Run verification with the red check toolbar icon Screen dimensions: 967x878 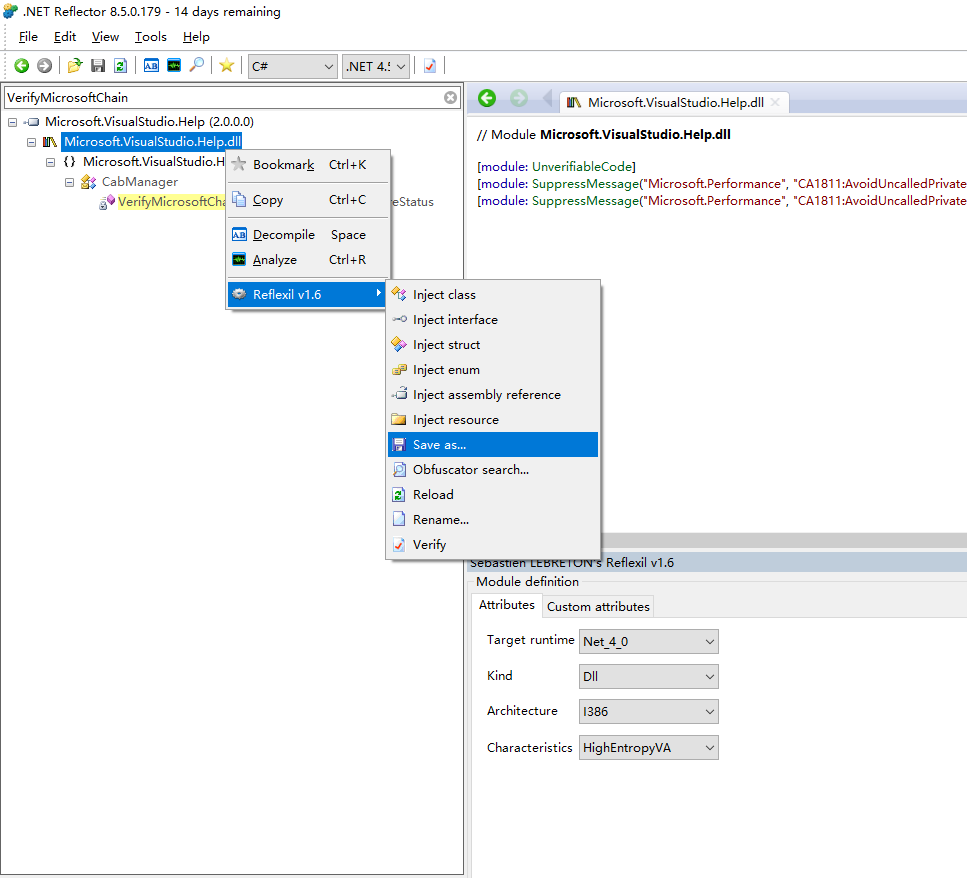tap(429, 65)
